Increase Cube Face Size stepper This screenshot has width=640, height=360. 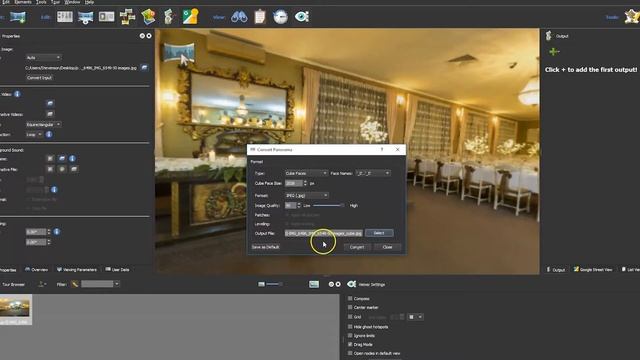tap(305, 182)
